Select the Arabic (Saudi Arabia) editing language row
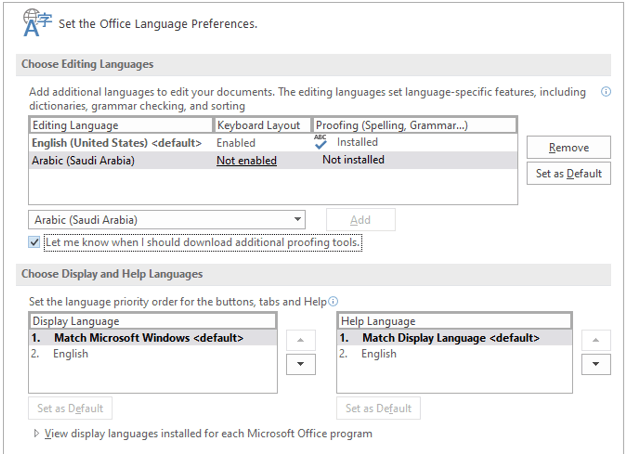626x461 pixels. 273,160
